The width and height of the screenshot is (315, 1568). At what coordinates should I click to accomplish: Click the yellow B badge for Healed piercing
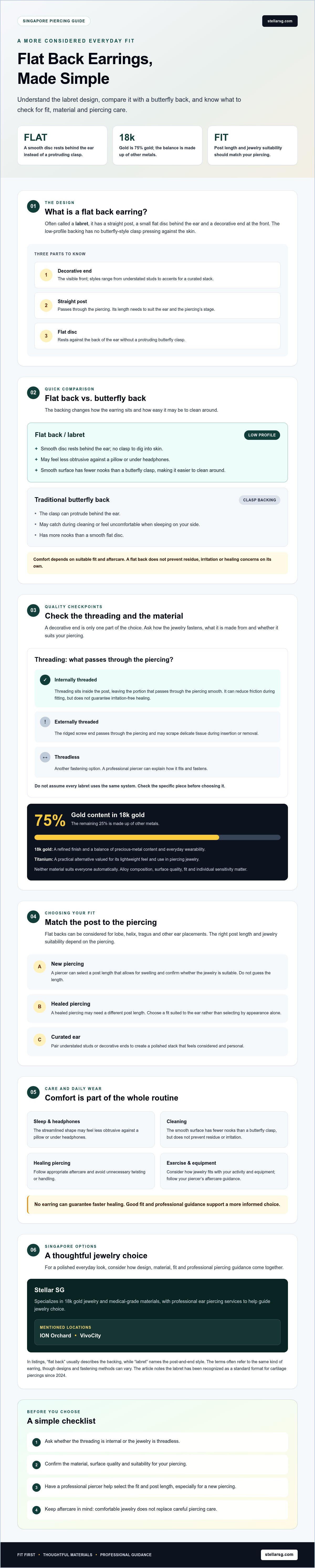tap(40, 1007)
